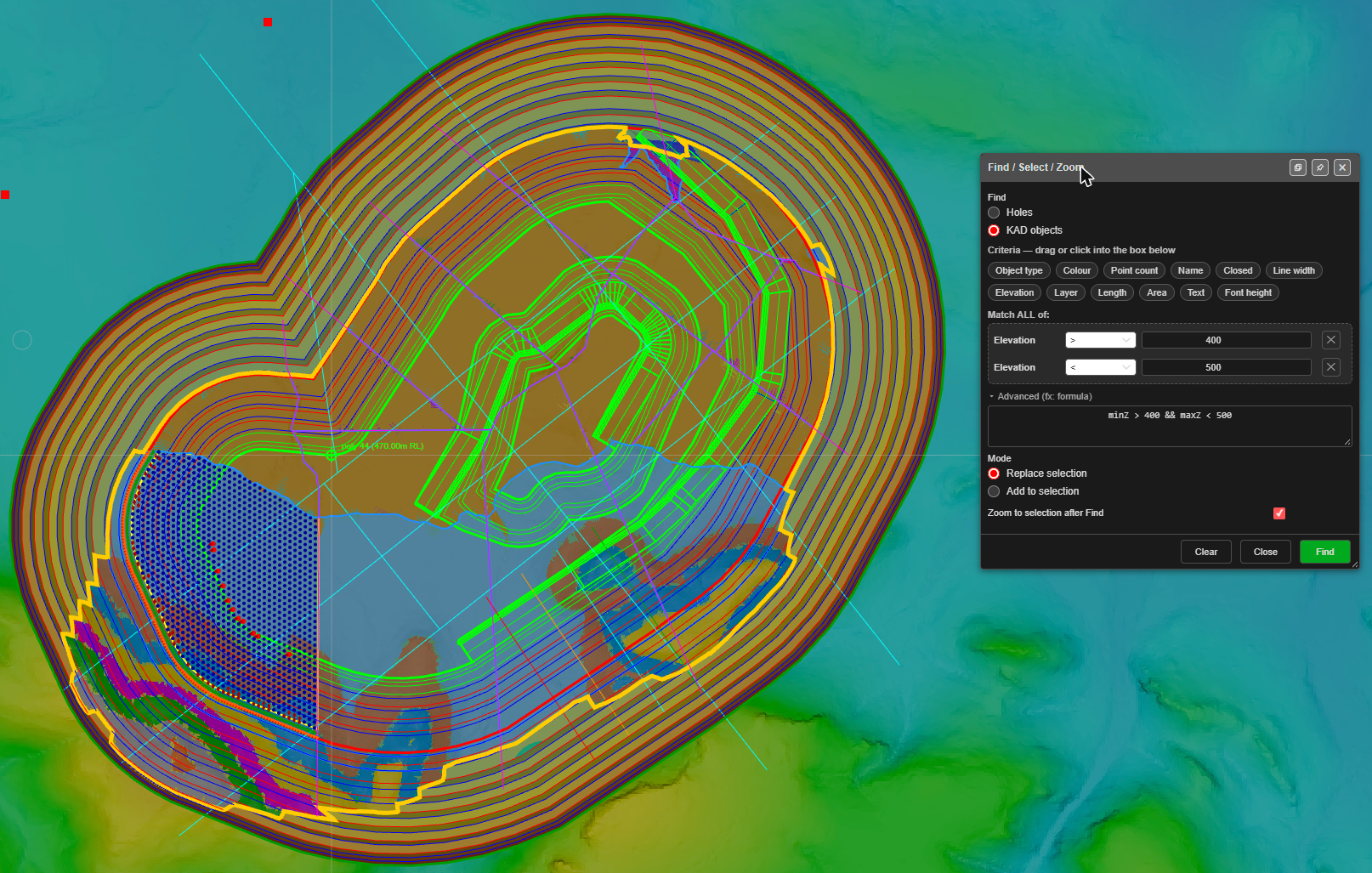Add the Name criterion chip
This screenshot has width=1372, height=873.
pyautogui.click(x=1190, y=270)
